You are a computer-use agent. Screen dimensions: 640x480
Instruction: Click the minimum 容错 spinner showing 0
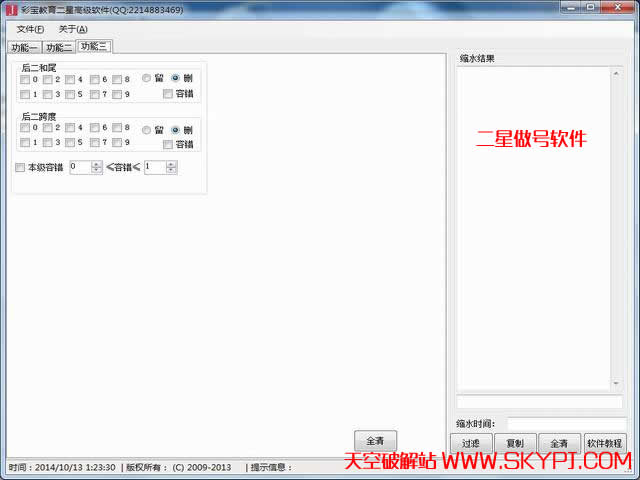[x=80, y=168]
